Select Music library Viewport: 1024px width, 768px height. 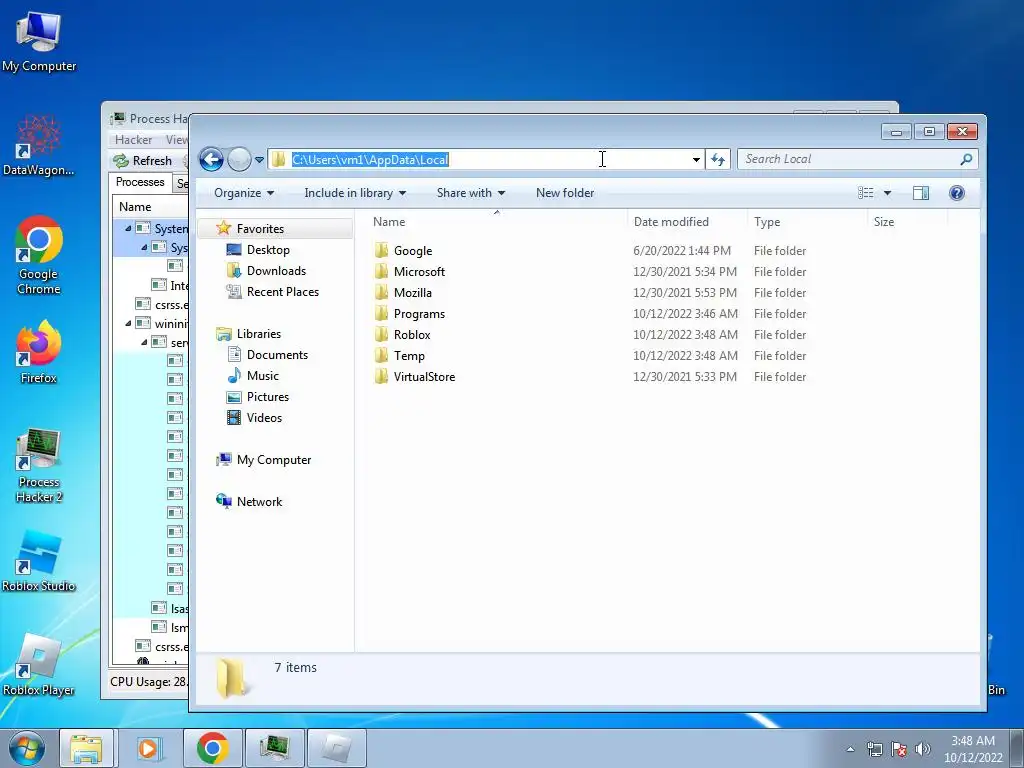tap(263, 376)
